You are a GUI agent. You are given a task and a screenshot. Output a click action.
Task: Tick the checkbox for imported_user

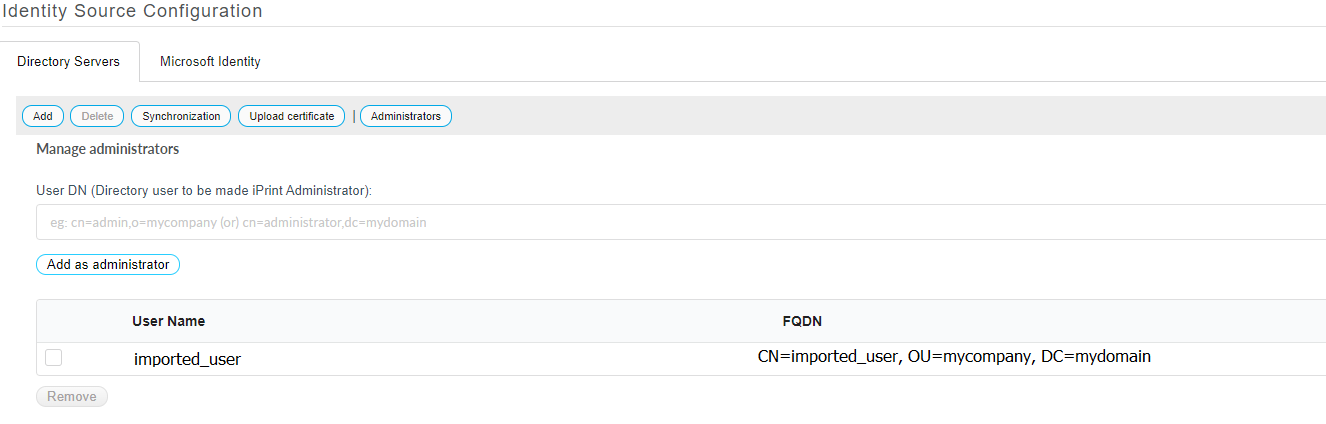tap(53, 358)
